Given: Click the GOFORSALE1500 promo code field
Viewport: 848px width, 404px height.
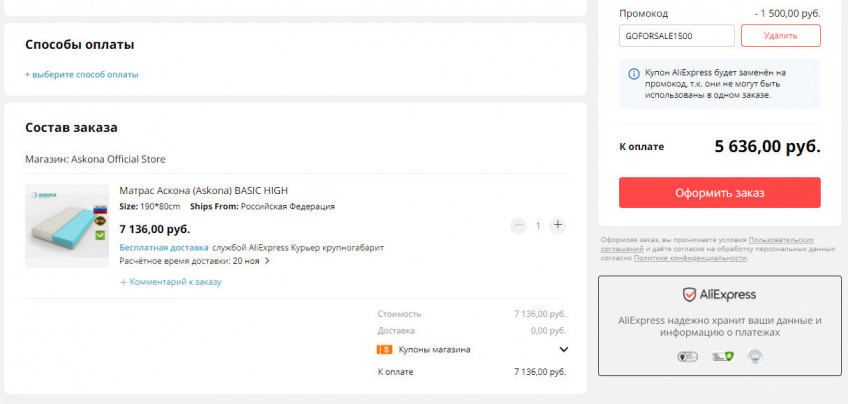Looking at the screenshot, I should [x=677, y=36].
